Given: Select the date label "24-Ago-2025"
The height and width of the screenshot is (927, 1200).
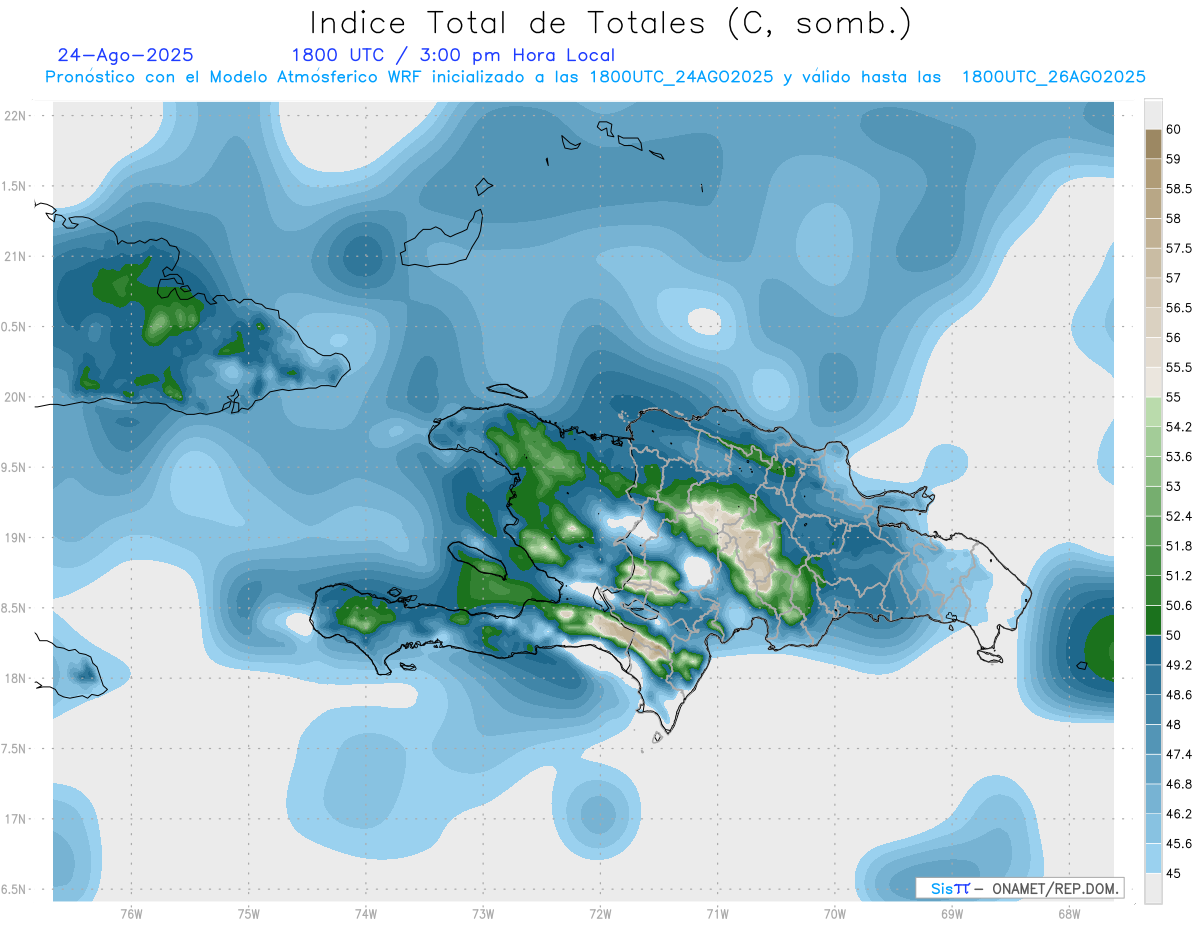Looking at the screenshot, I should [126, 55].
